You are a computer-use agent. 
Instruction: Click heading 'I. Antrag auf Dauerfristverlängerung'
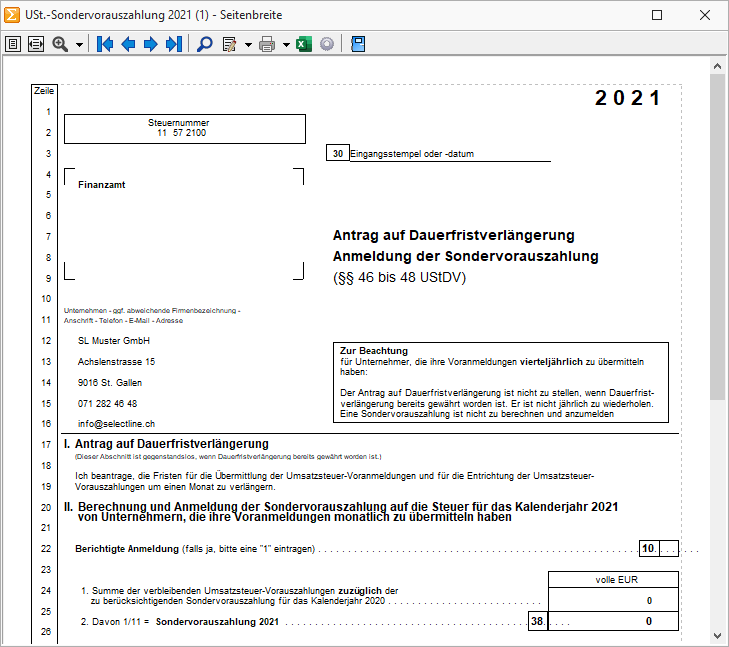[166, 444]
